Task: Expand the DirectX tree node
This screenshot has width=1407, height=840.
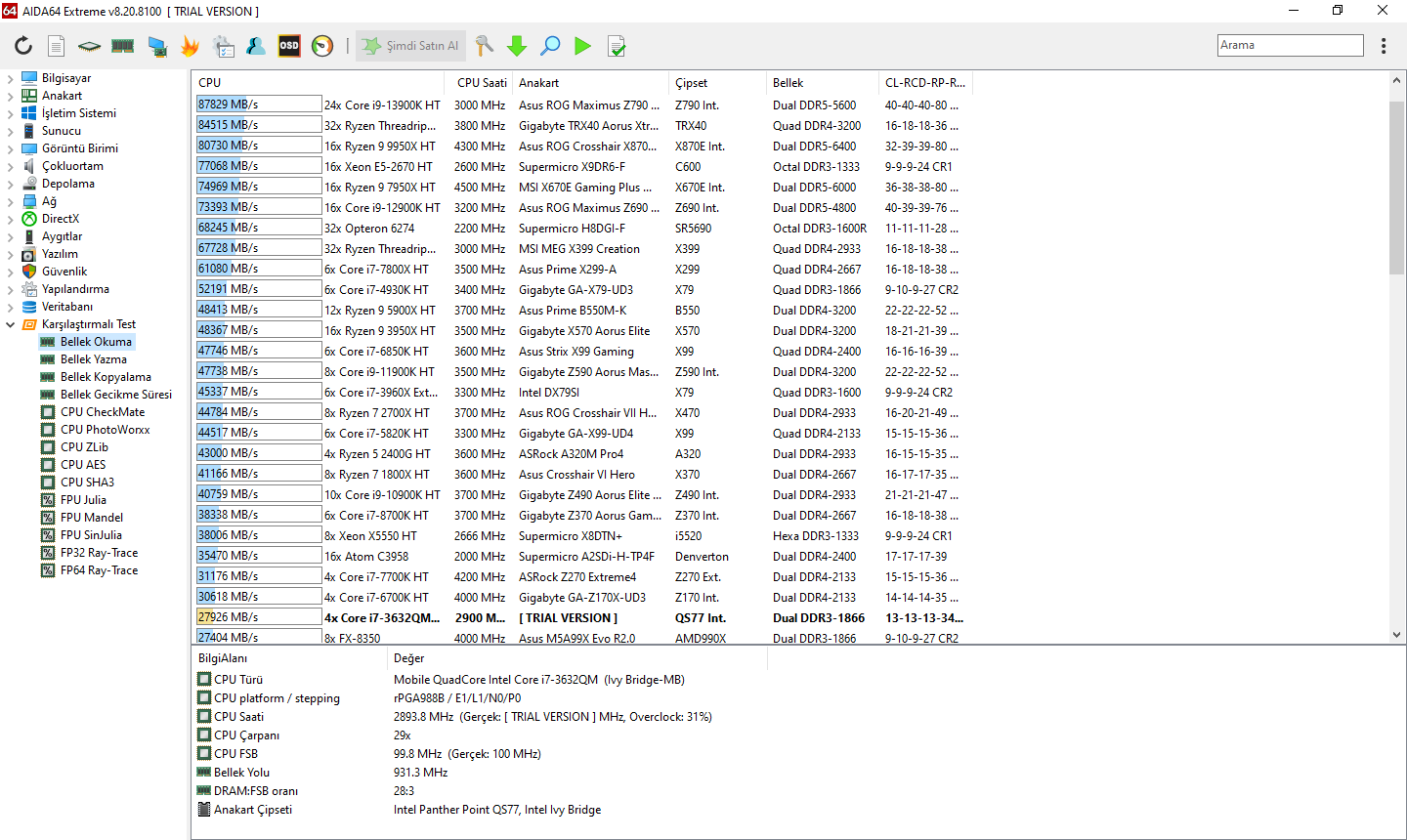Action: coord(11,219)
